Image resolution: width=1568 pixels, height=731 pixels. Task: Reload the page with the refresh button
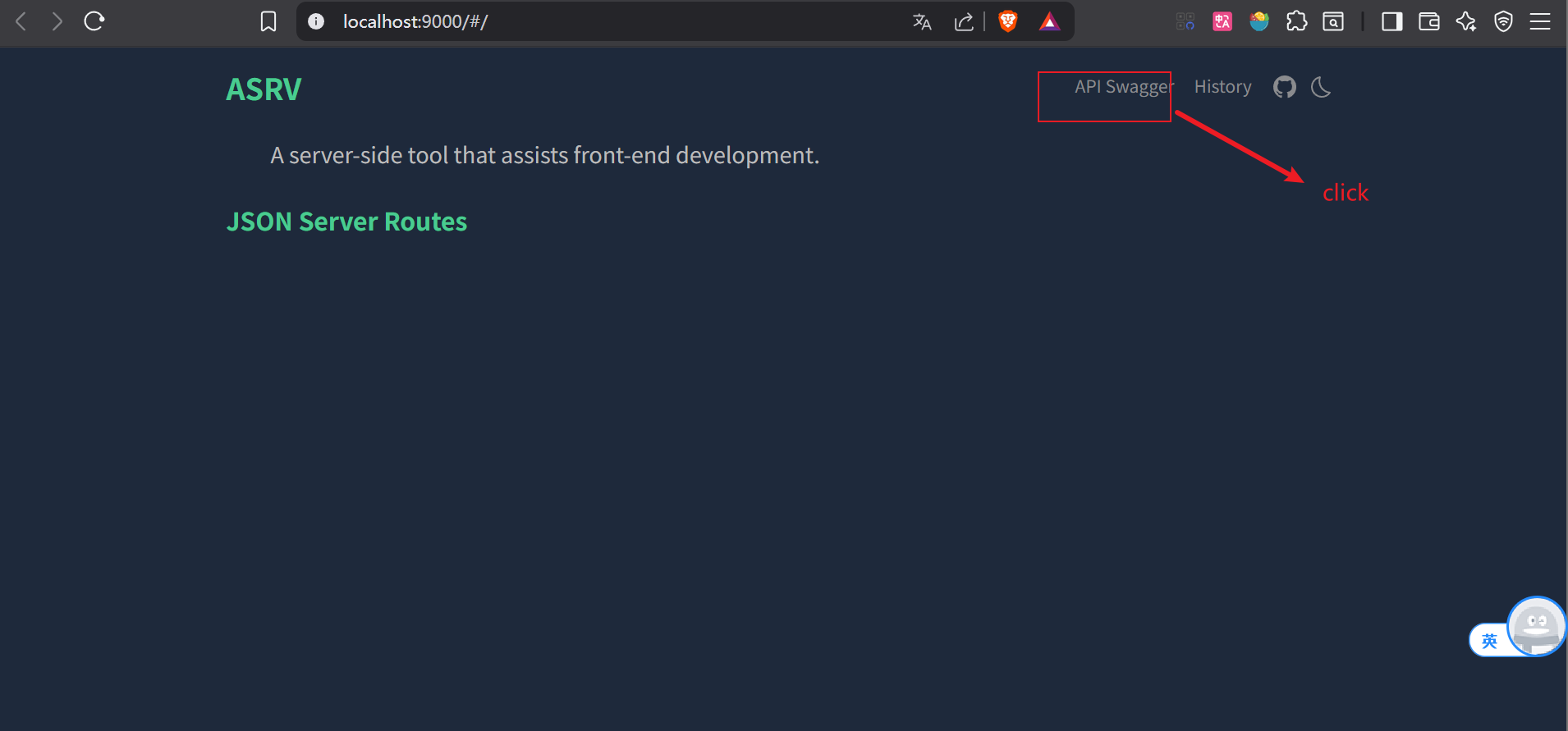click(x=94, y=21)
